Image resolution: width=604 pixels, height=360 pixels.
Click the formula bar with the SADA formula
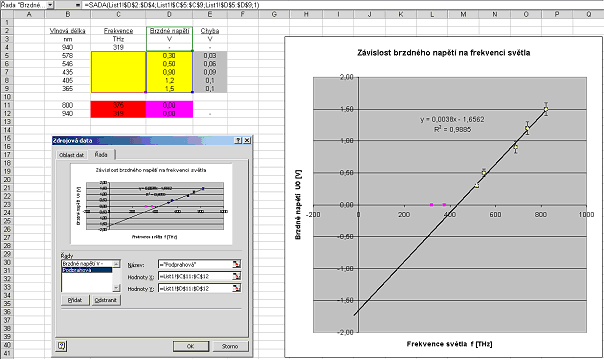pos(343,5)
